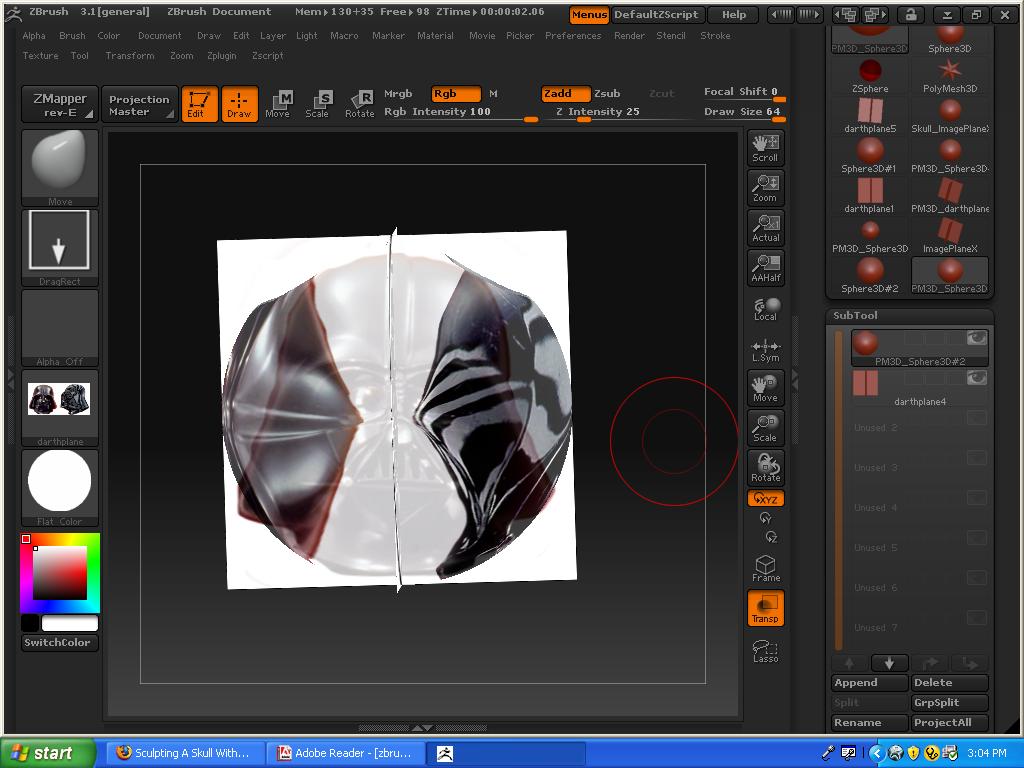The height and width of the screenshot is (768, 1024).
Task: Click the Frame mesh icon
Action: [765, 569]
